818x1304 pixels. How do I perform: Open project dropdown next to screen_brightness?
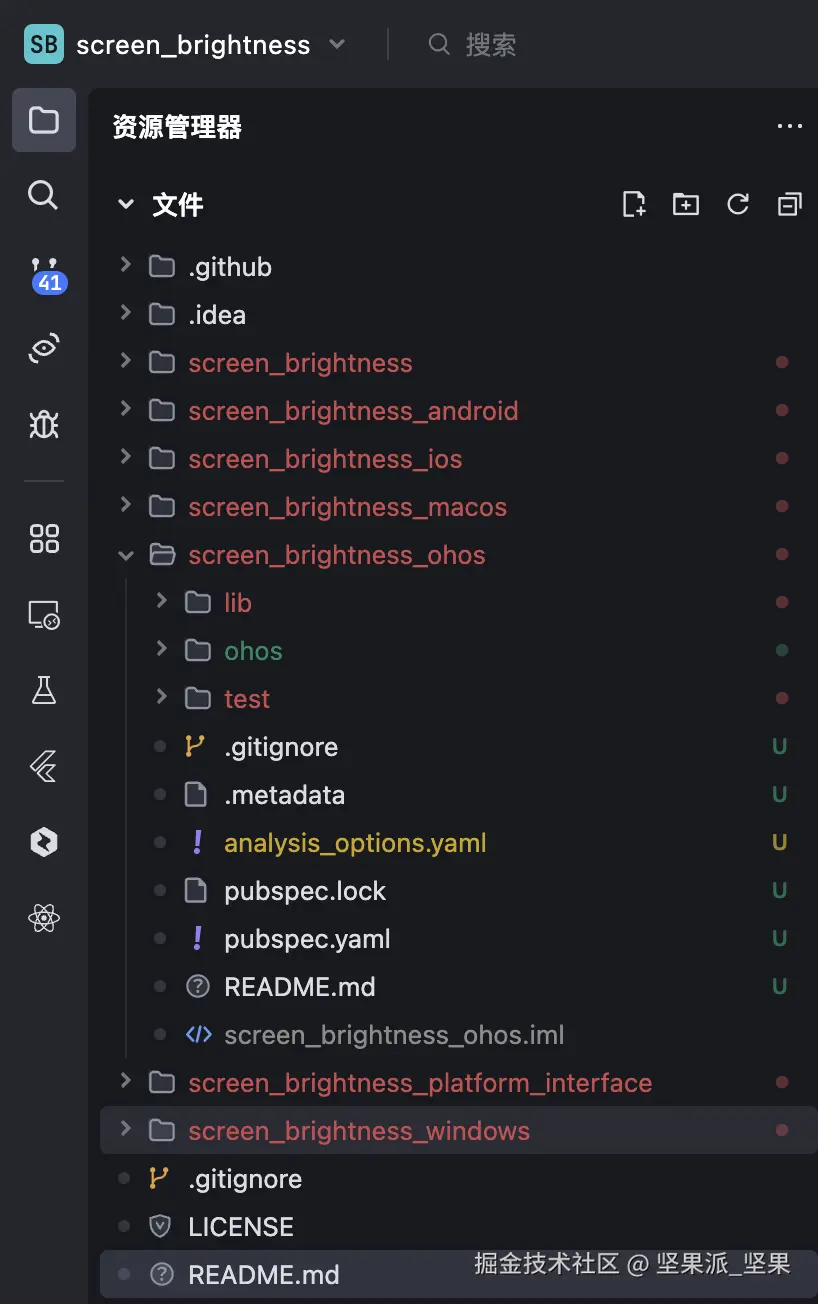pos(337,44)
